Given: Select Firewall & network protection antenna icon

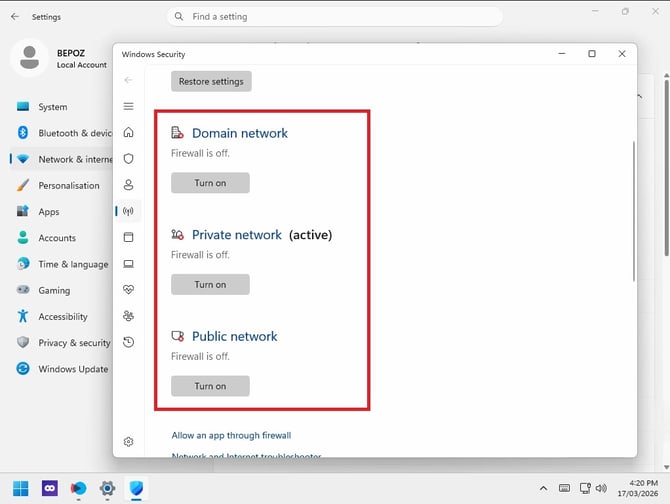Looking at the screenshot, I should pos(128,211).
